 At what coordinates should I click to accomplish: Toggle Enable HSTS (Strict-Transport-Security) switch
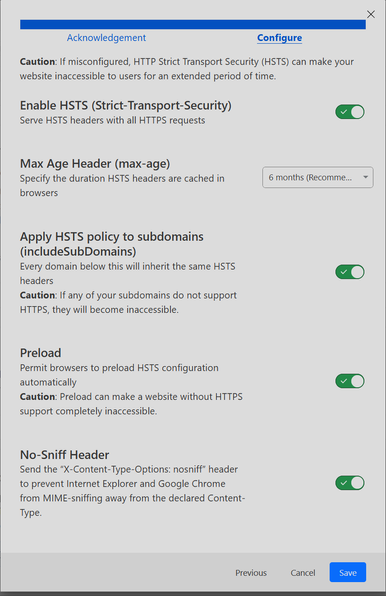point(350,112)
